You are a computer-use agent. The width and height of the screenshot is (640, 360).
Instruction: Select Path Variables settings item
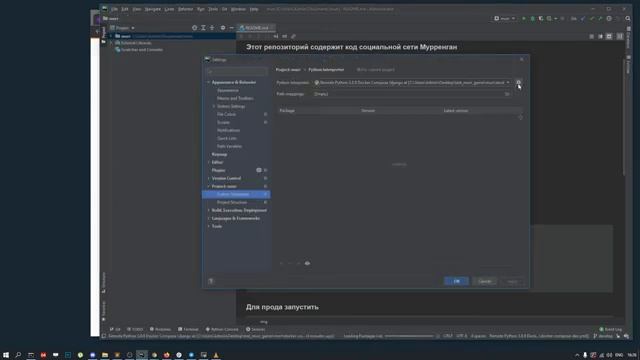[229, 146]
